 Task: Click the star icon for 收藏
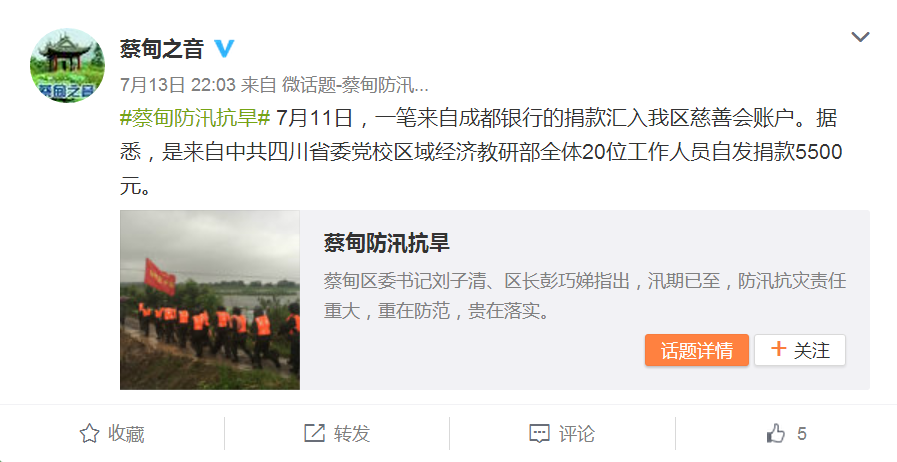click(x=89, y=433)
